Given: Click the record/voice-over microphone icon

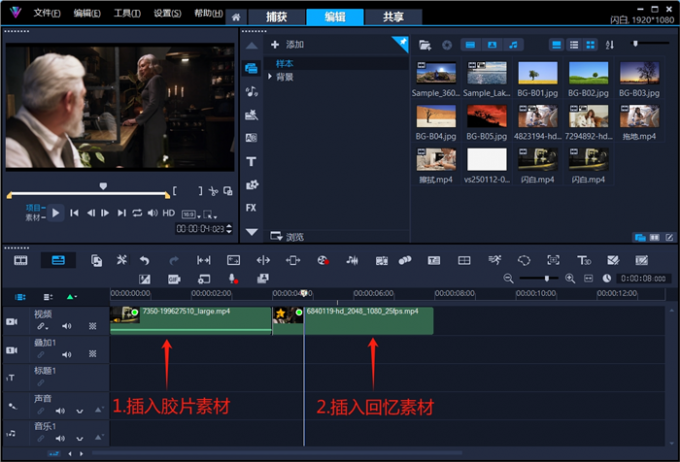Looking at the screenshot, I should (x=233, y=279).
